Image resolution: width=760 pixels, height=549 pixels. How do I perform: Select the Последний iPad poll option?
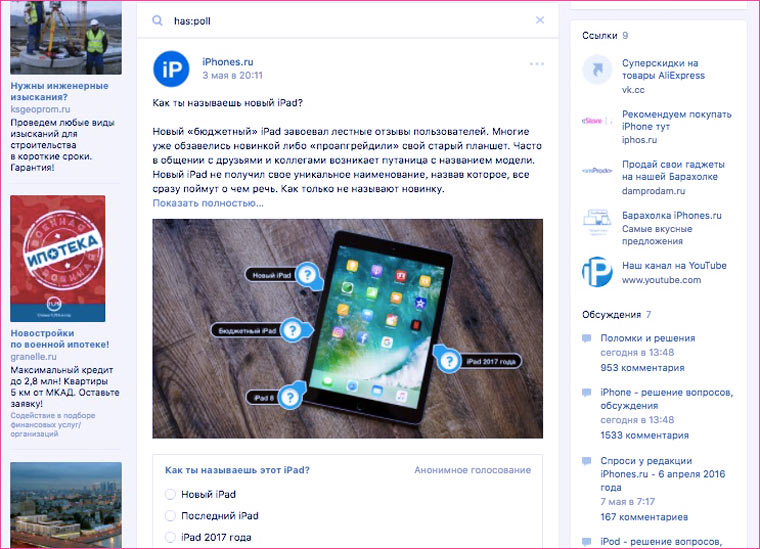[x=211, y=516]
